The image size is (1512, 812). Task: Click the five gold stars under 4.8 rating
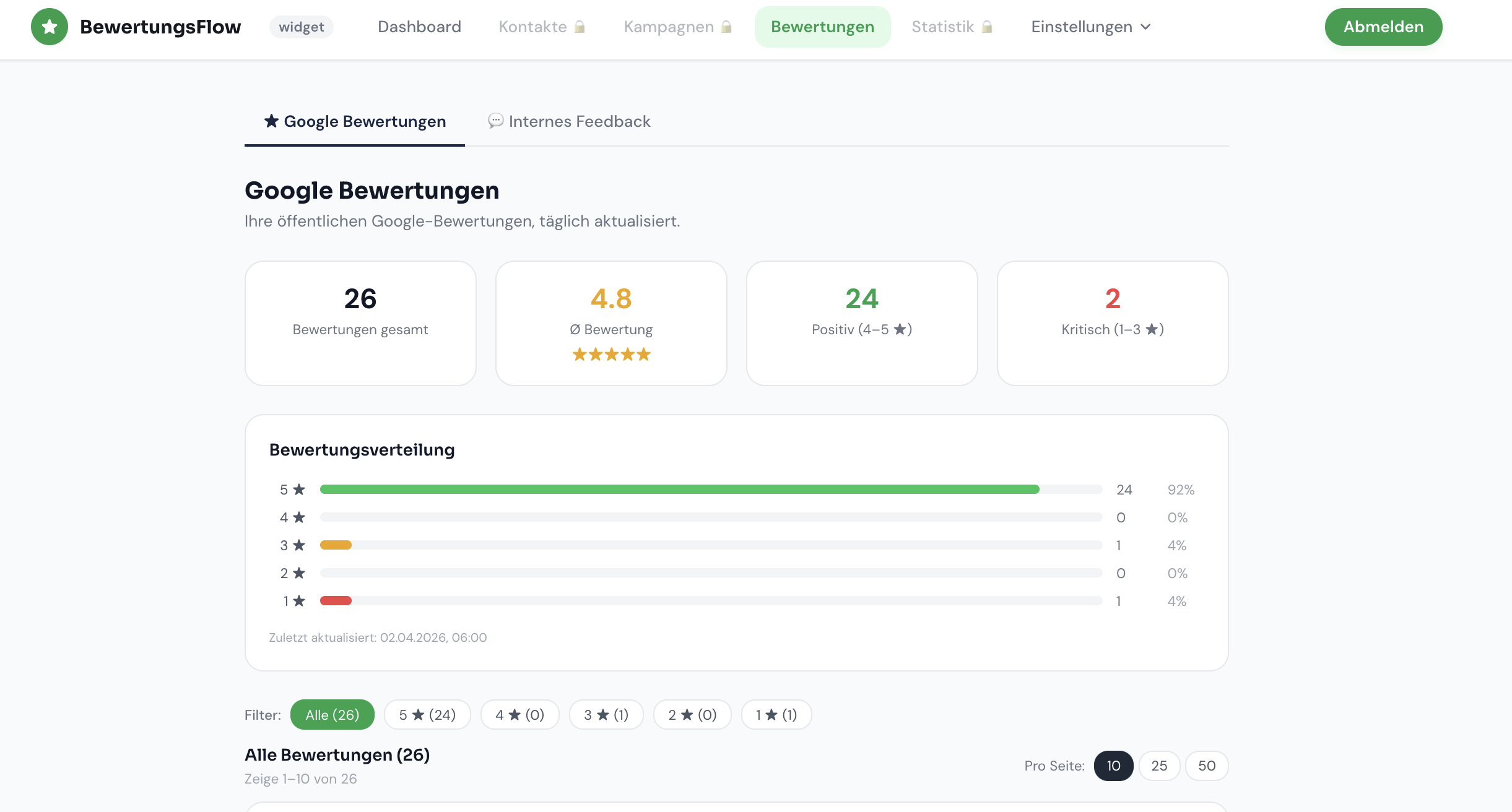[x=611, y=354]
